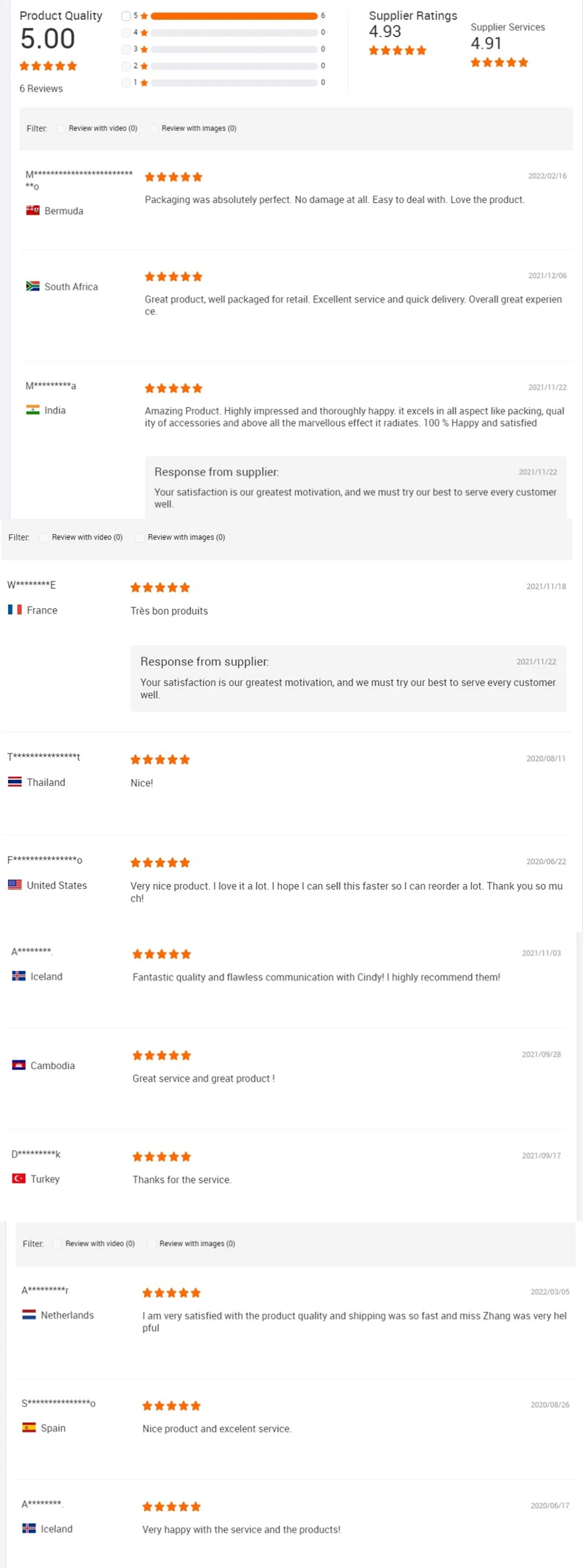Click the South Africa flag icon

[x=32, y=286]
